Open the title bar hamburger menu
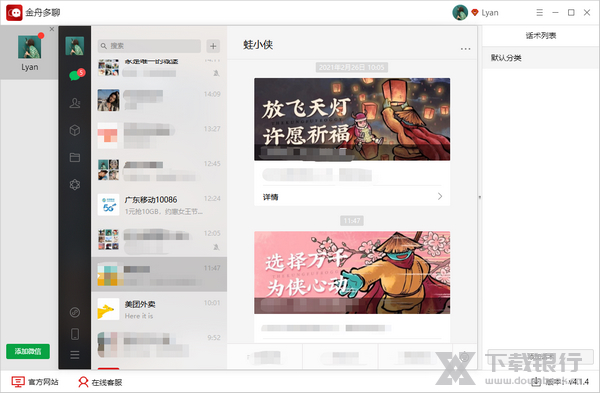 [x=540, y=13]
